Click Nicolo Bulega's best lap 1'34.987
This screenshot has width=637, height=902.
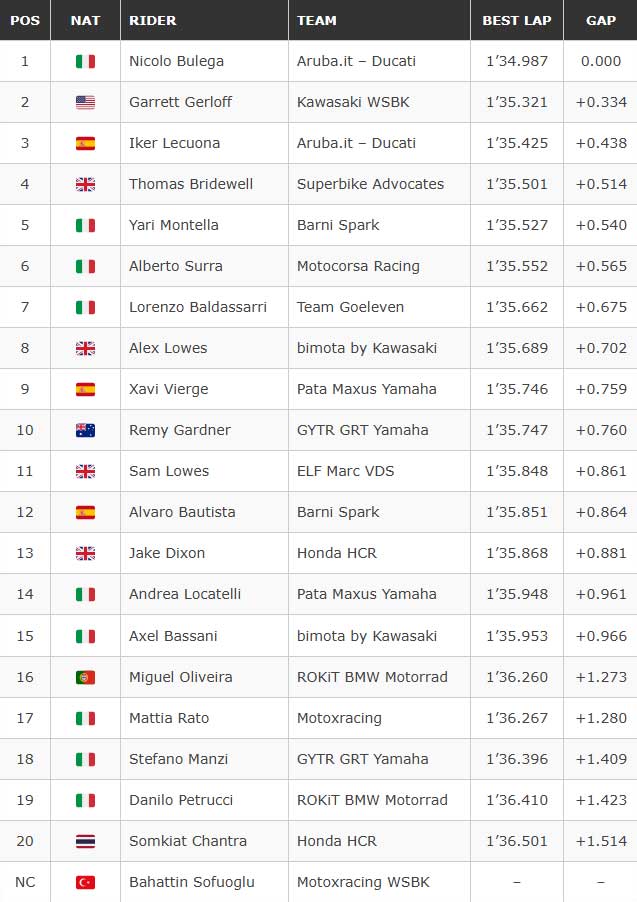517,61
